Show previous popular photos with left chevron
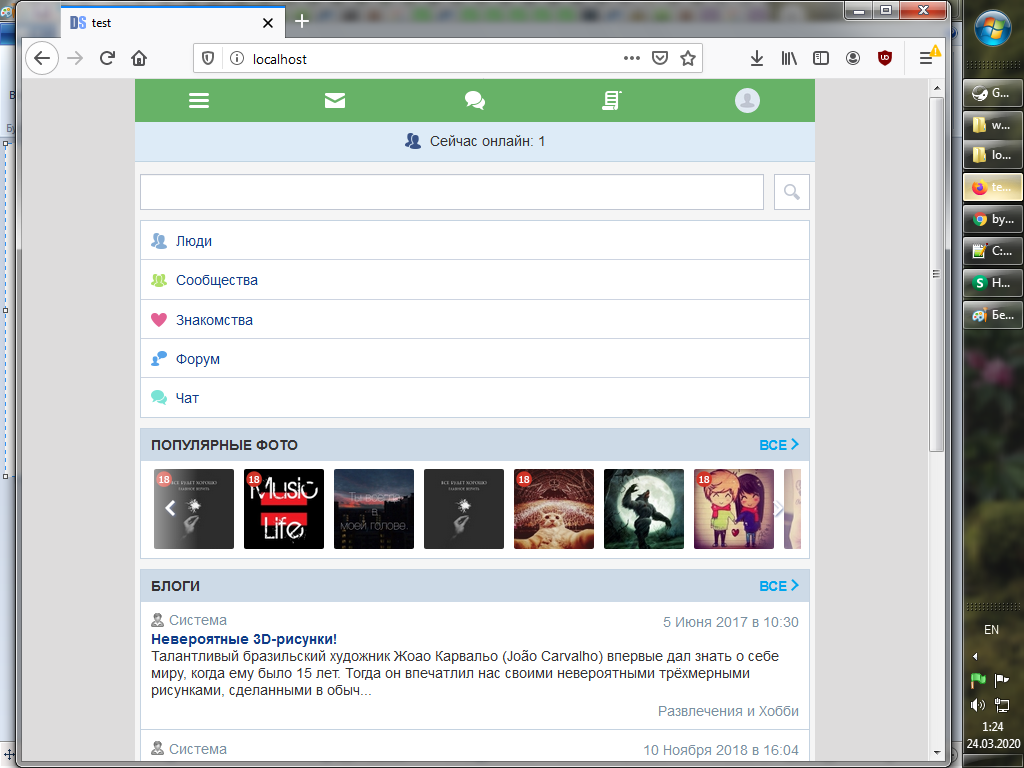This screenshot has width=1024, height=768. tap(170, 509)
